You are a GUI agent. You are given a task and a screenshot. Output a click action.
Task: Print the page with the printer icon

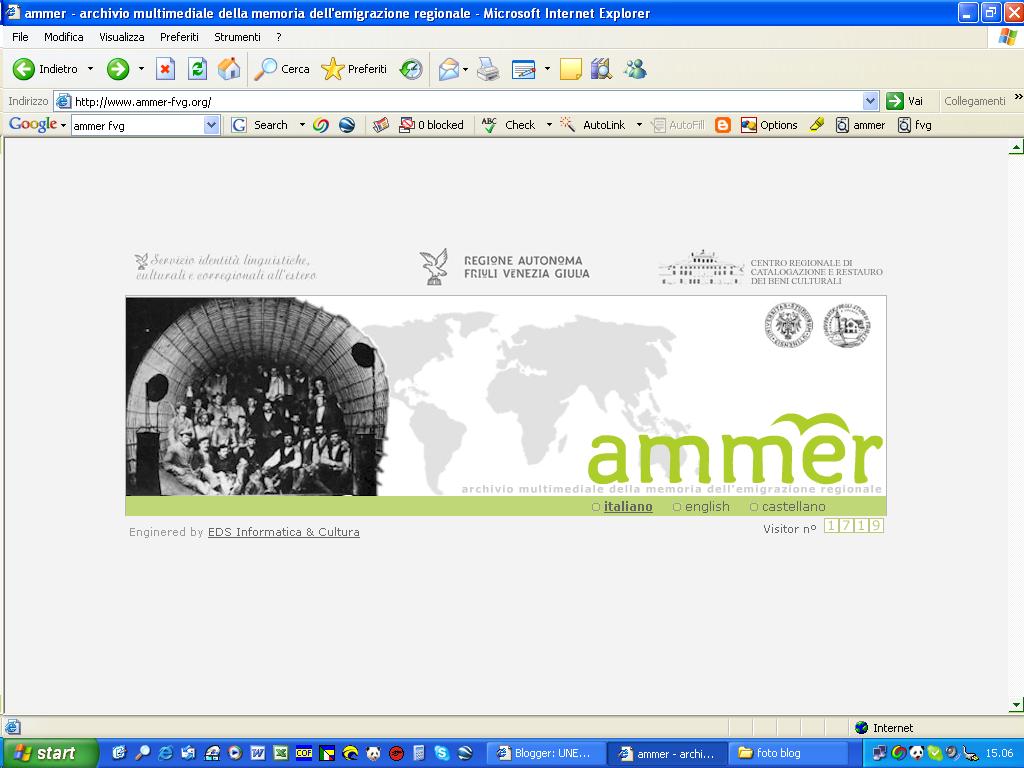click(x=488, y=69)
